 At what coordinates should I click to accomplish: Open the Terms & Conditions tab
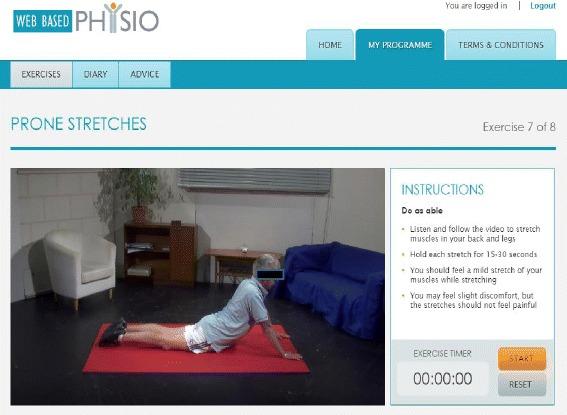[501, 45]
